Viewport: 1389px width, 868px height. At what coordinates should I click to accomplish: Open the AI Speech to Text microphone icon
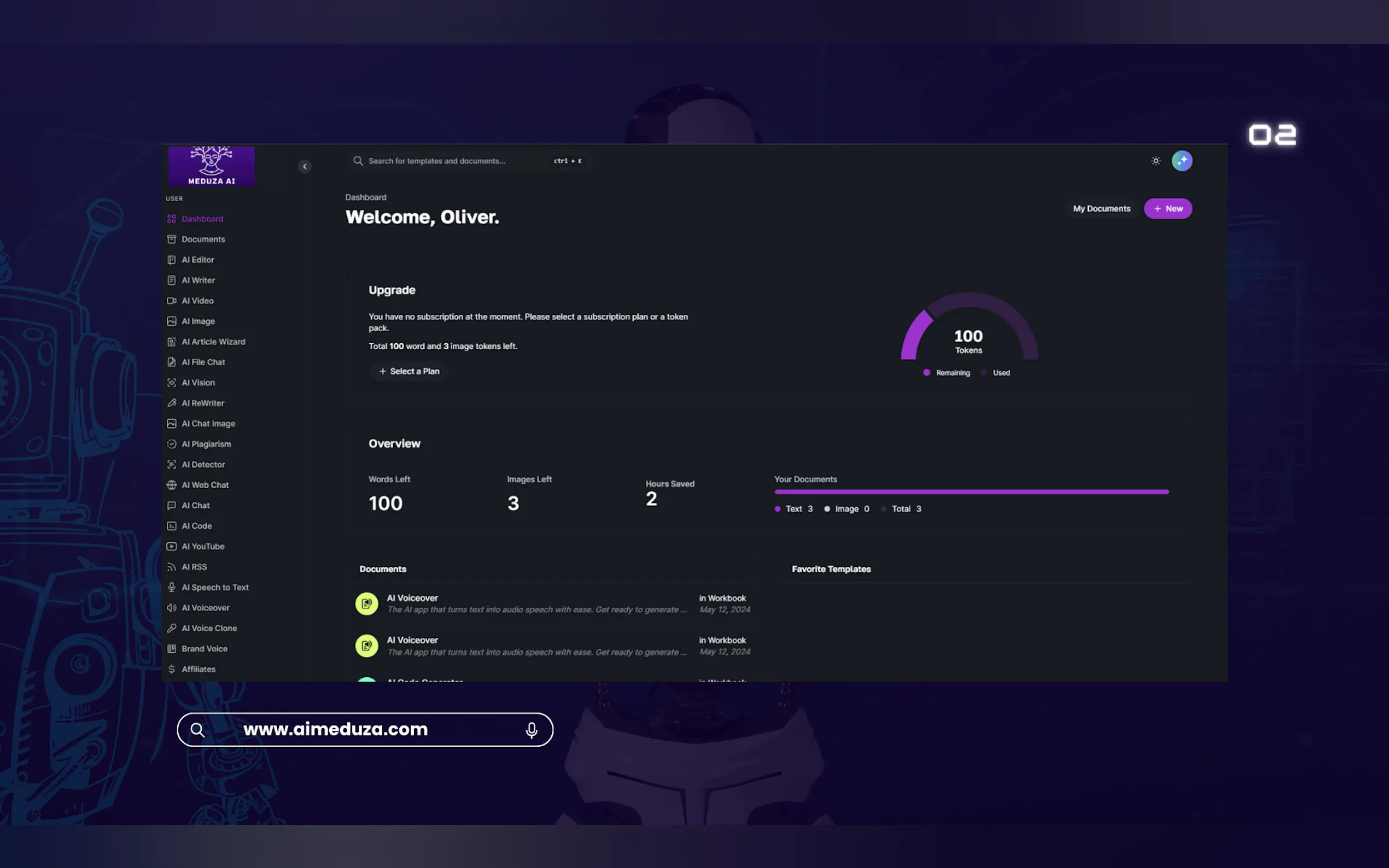coord(171,587)
